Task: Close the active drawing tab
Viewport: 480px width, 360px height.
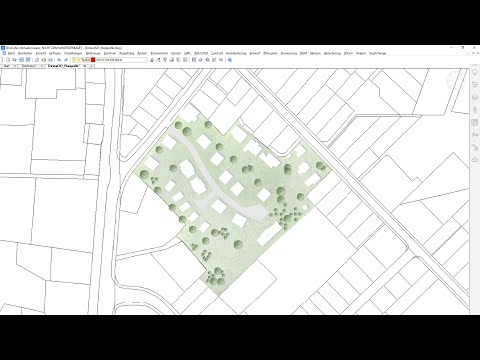Action: point(84,66)
